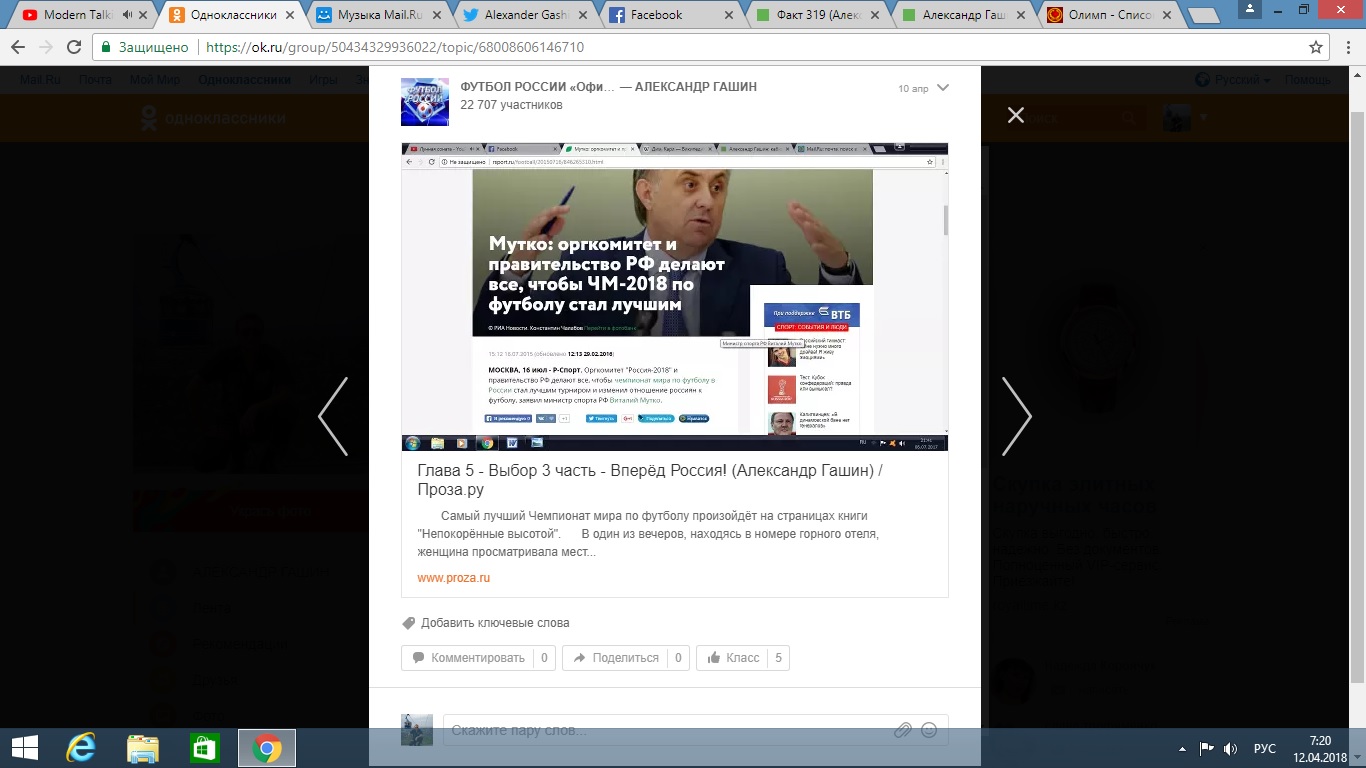Go to the previous post with the left arrow

(x=333, y=416)
